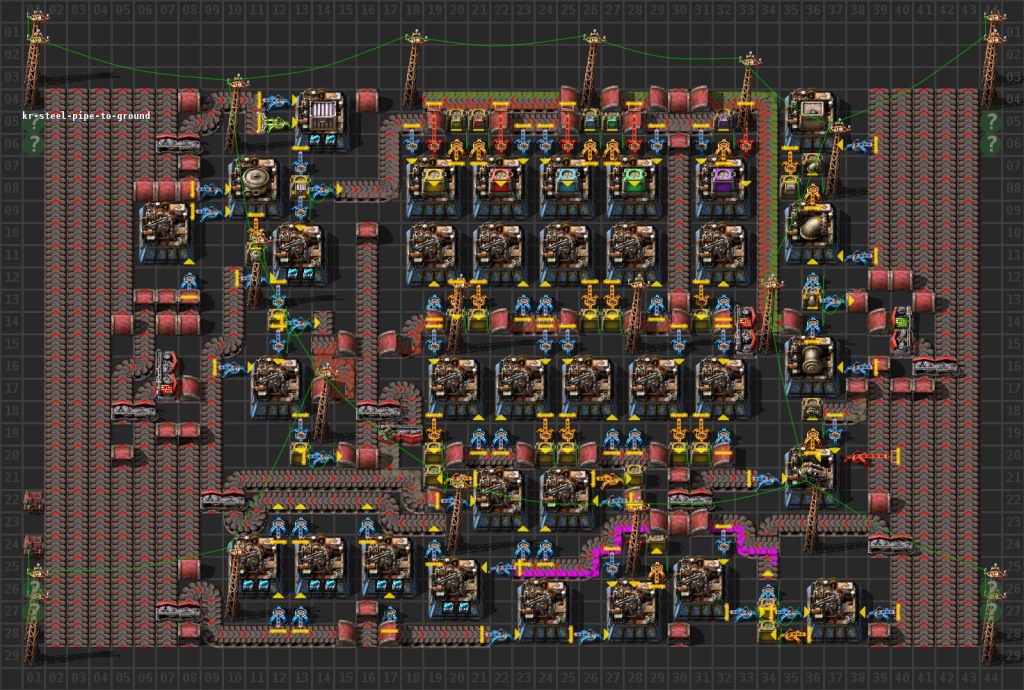Open the assembler with the metal dome recipe
Viewport: 1024px width, 690px height.
pos(812,232)
